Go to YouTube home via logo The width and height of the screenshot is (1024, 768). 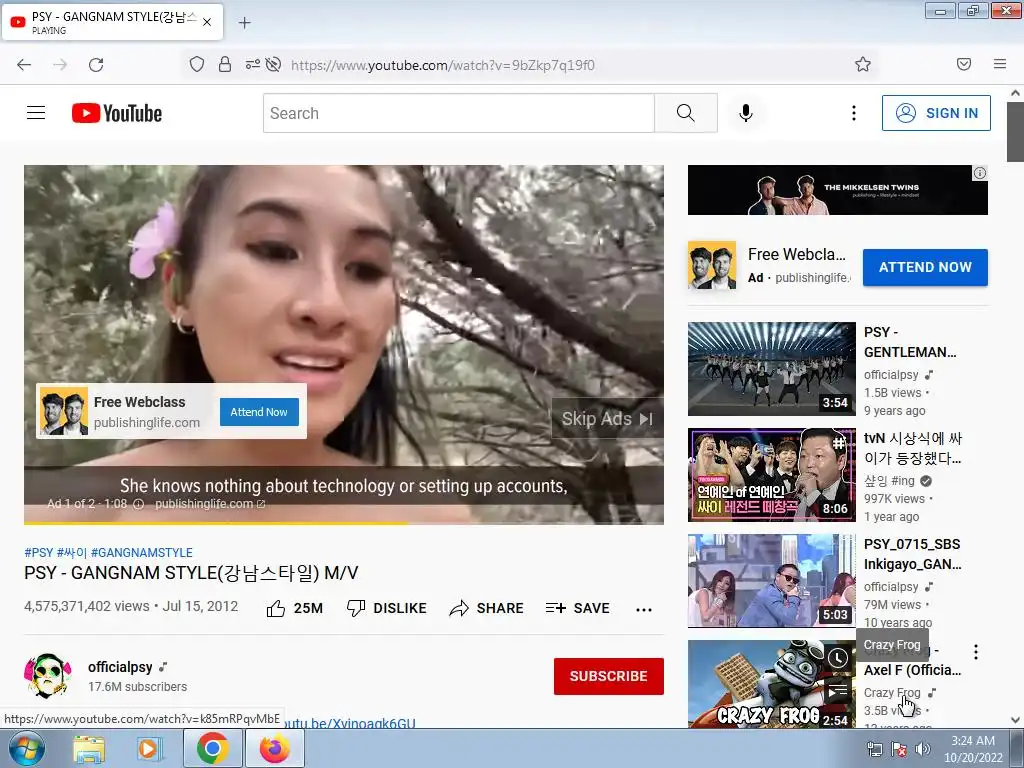[117, 113]
